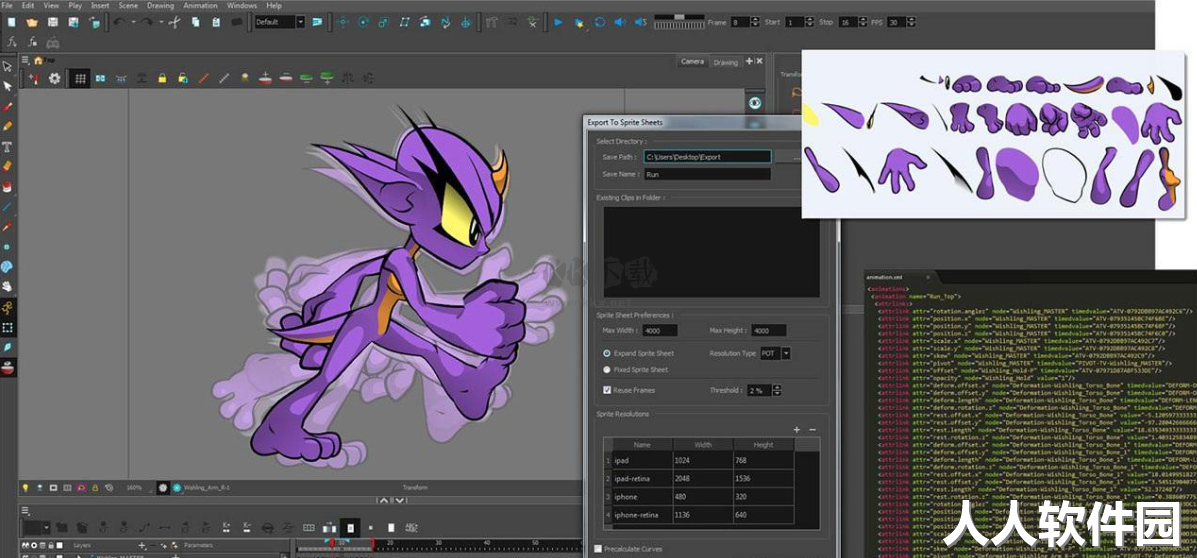Open the Animation menu
Viewport: 1197px width, 558px height.
(x=200, y=5)
